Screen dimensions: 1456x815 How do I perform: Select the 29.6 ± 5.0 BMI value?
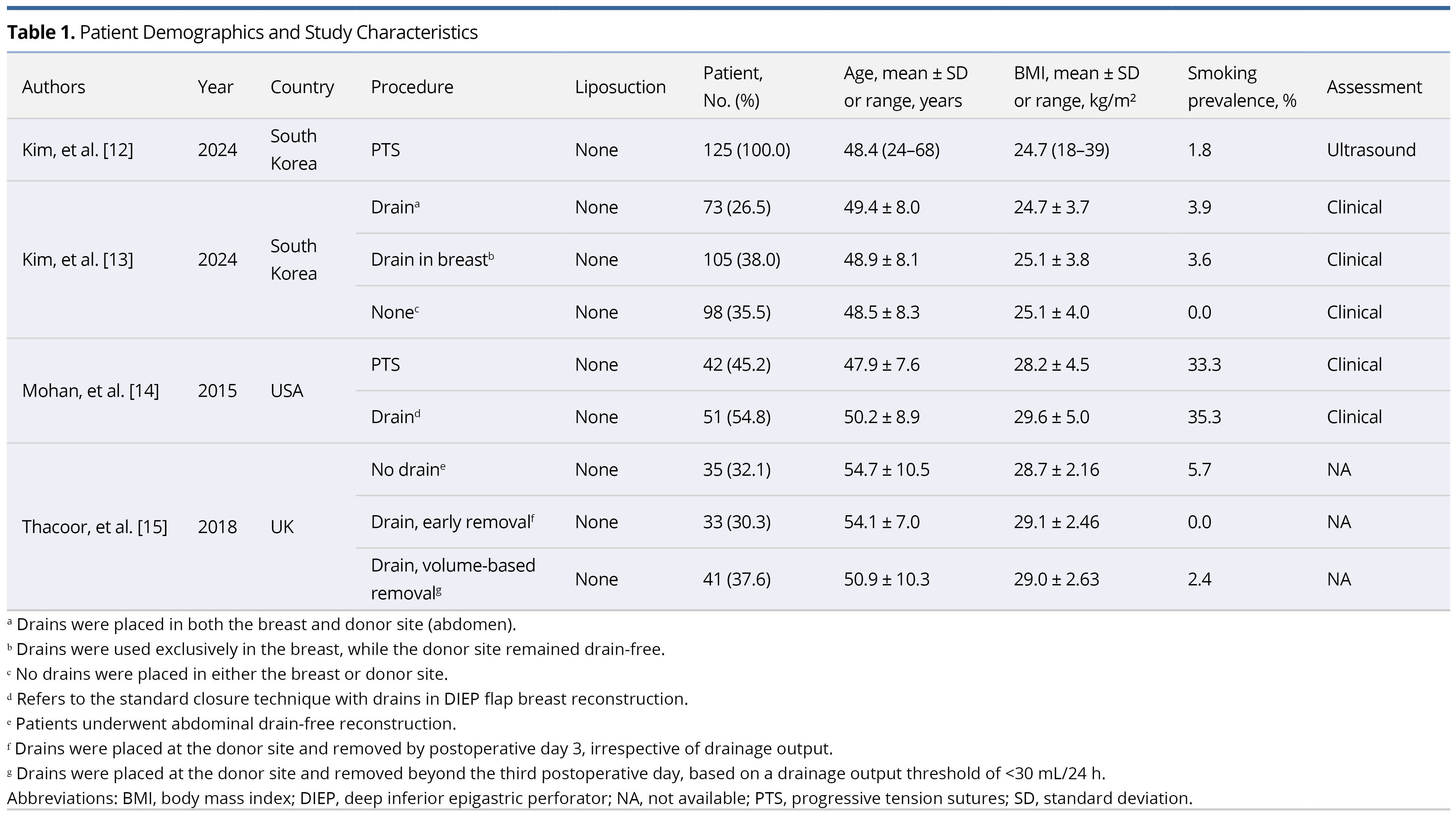[1051, 416]
